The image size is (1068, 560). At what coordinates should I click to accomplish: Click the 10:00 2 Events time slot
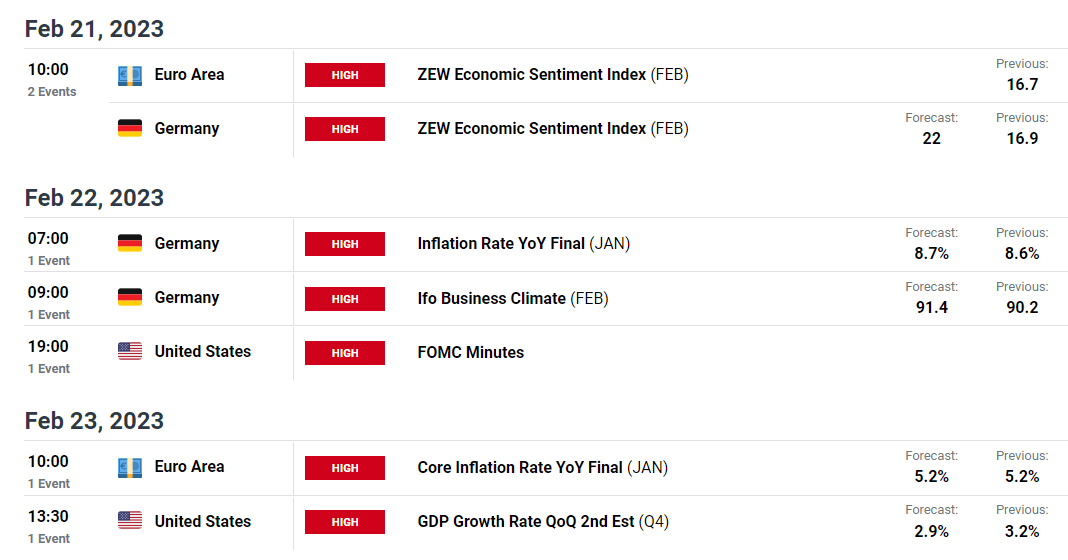(x=52, y=79)
